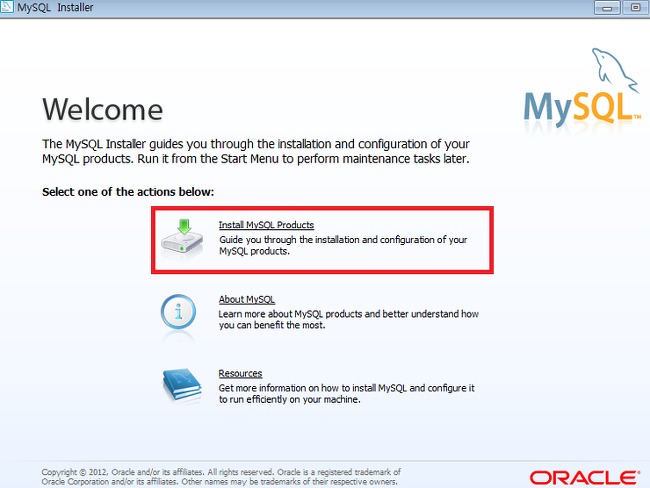Viewport: 650px width, 488px height.
Task: Click the MySQL dolphin logo
Action: [581, 88]
